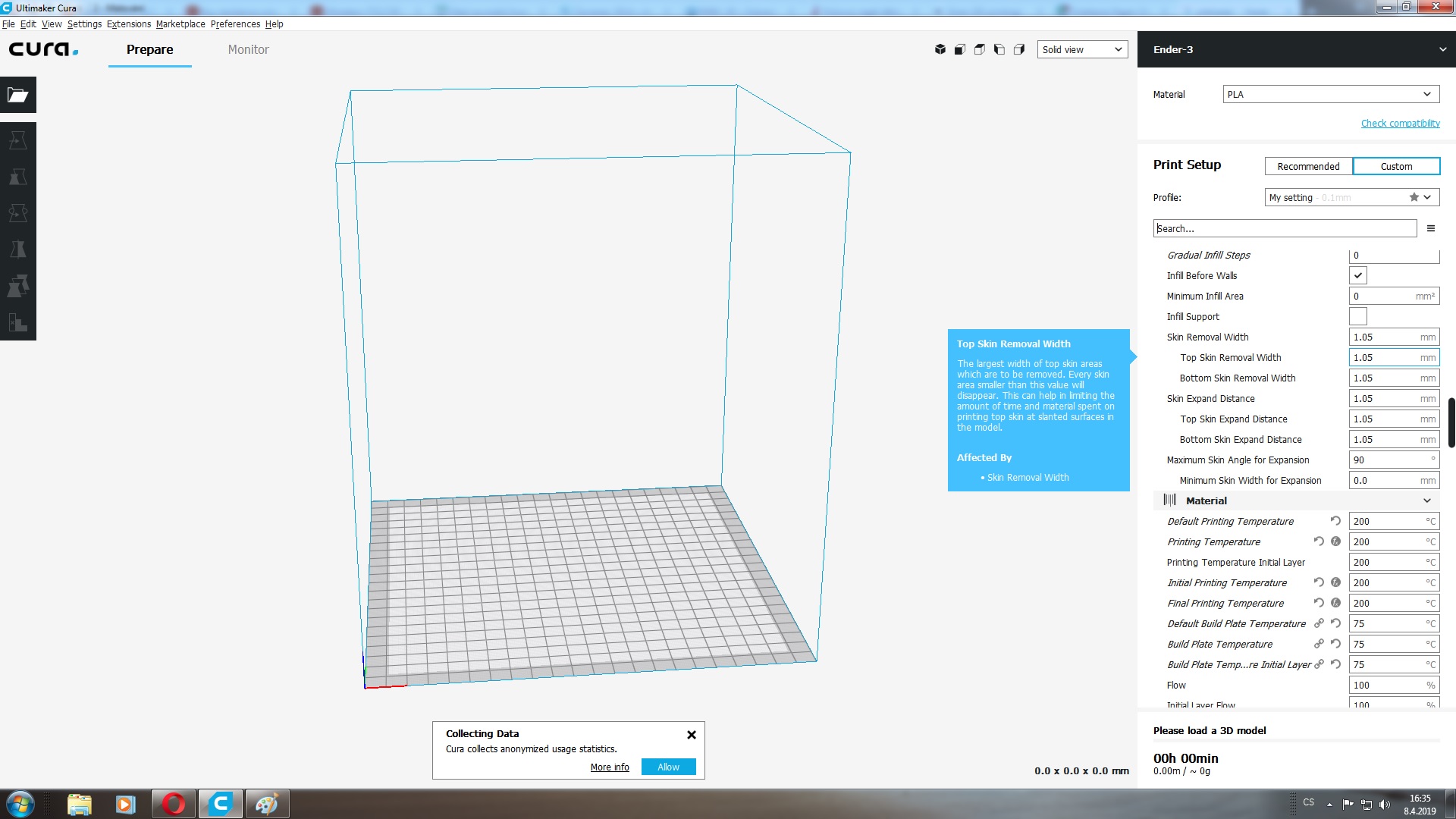The image size is (1456, 819).
Task: Reset Default Printing Temperature with revert arrow
Action: point(1335,521)
